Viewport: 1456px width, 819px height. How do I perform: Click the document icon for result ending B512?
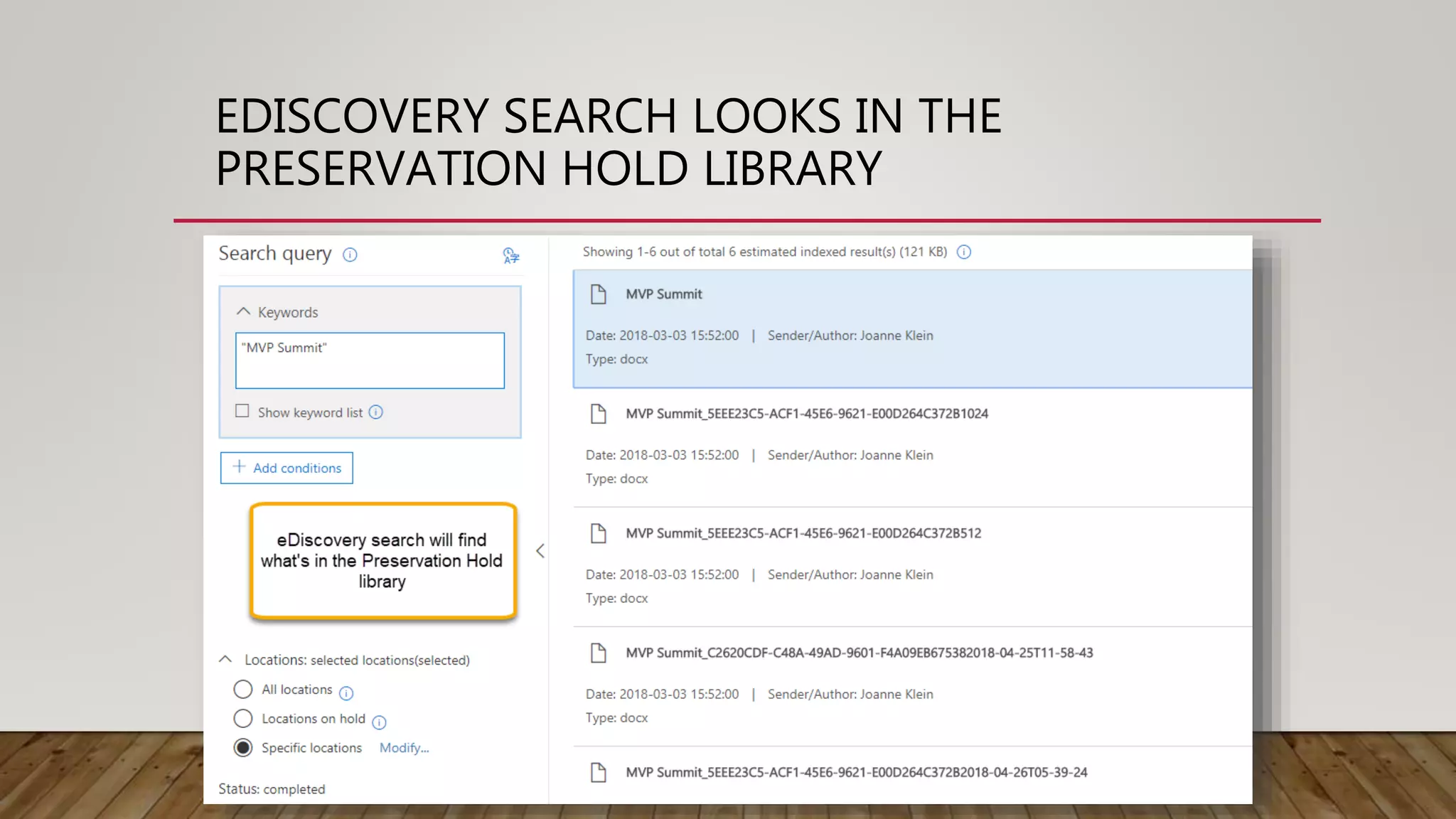pyautogui.click(x=599, y=532)
